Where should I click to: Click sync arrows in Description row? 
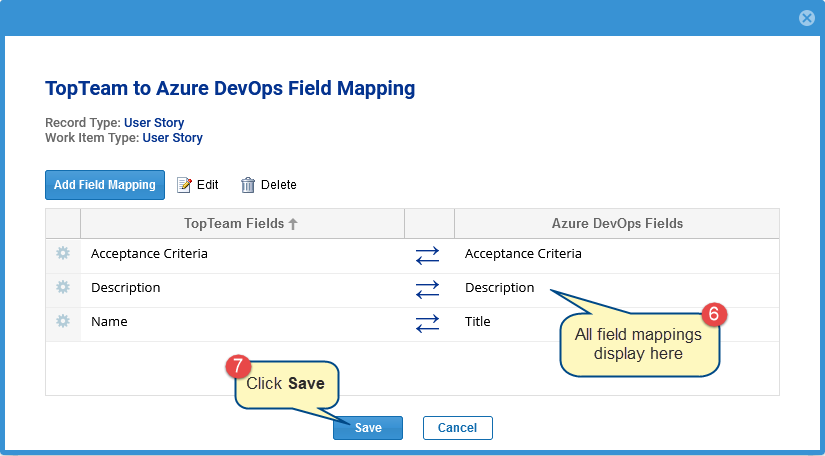[427, 289]
